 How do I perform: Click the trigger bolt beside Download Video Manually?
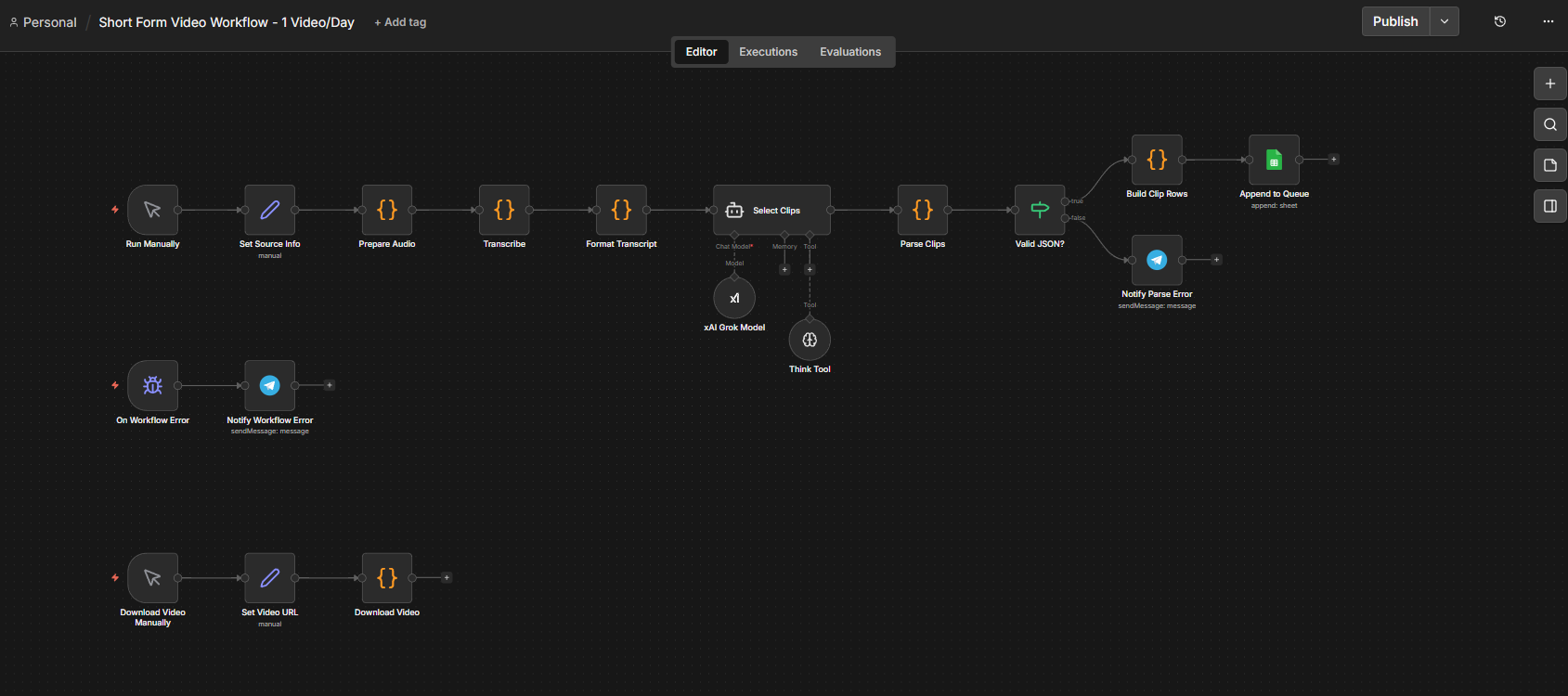115,578
